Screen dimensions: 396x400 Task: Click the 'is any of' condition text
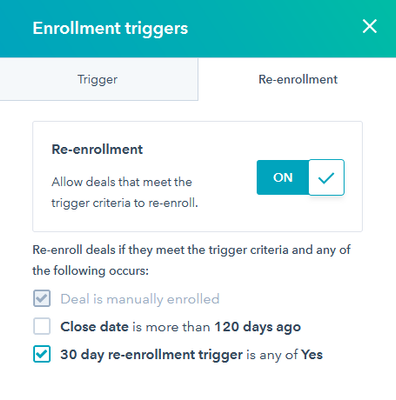pos(272,355)
